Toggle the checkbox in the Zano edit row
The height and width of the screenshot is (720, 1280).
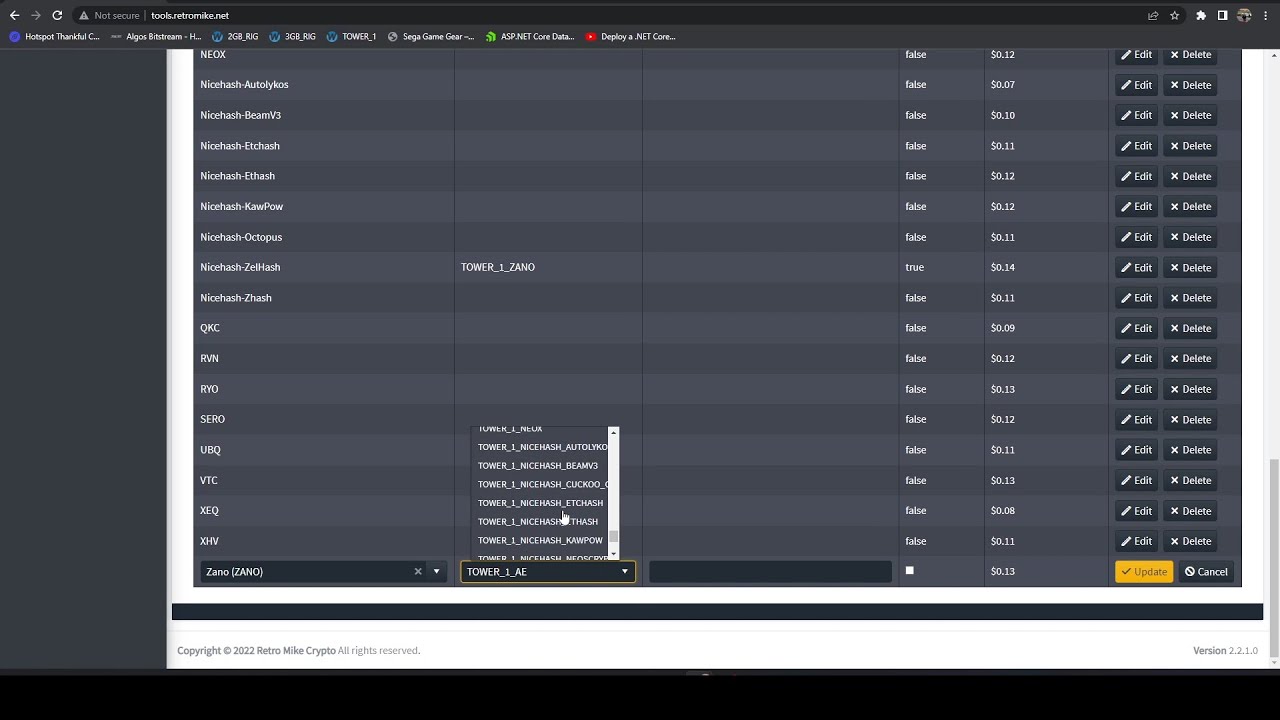(909, 571)
